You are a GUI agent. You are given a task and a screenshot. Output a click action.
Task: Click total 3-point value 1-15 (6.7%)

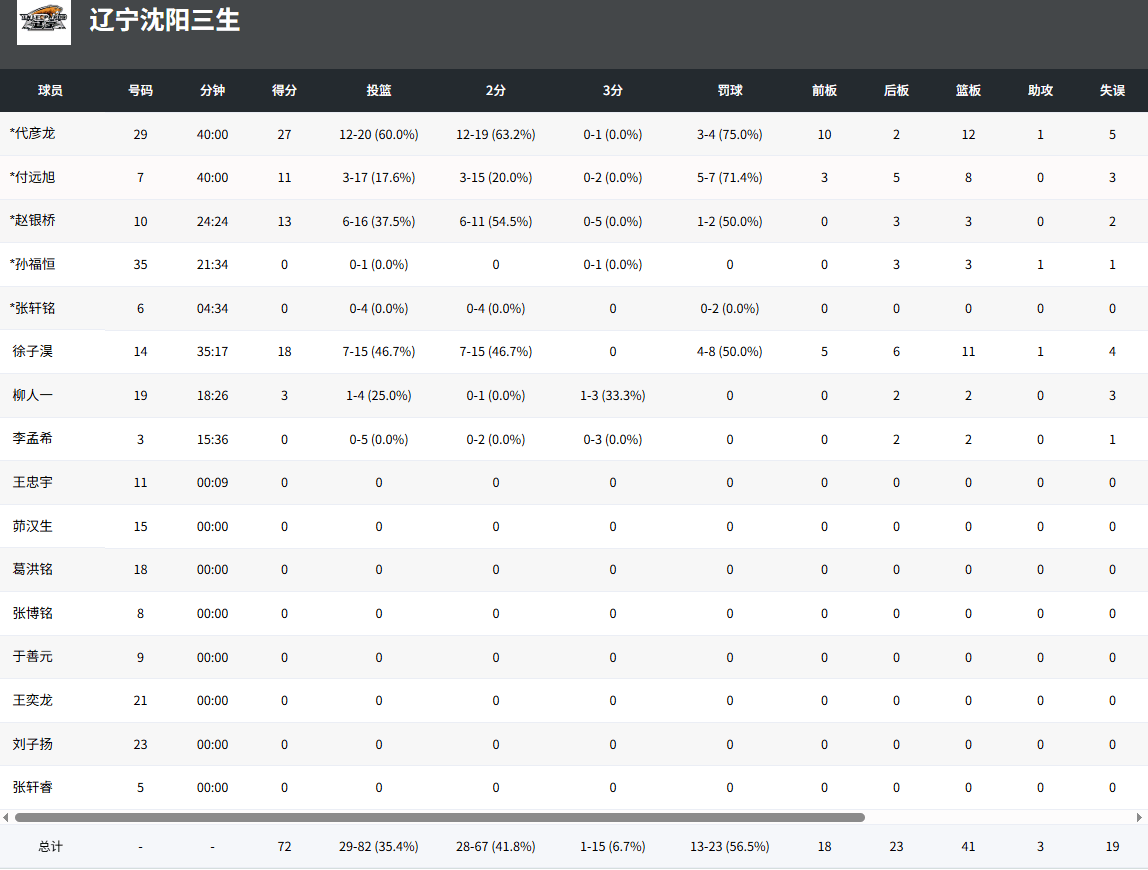click(x=613, y=847)
